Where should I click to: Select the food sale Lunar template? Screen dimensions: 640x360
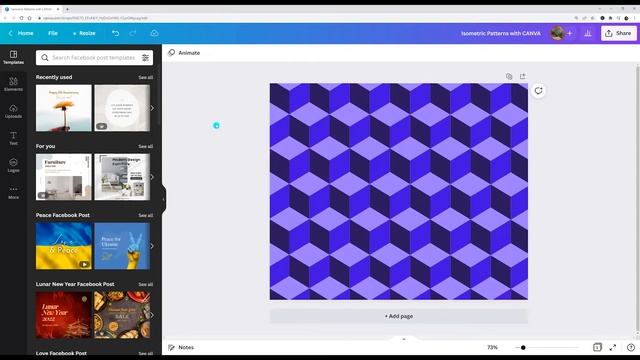click(122, 315)
